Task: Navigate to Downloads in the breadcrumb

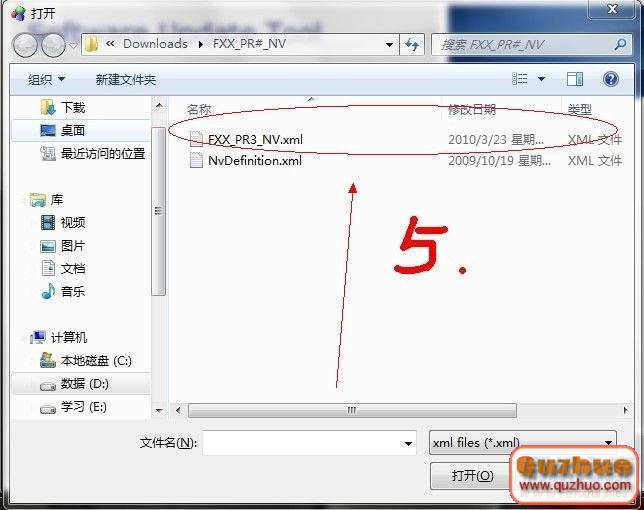Action: tap(155, 44)
